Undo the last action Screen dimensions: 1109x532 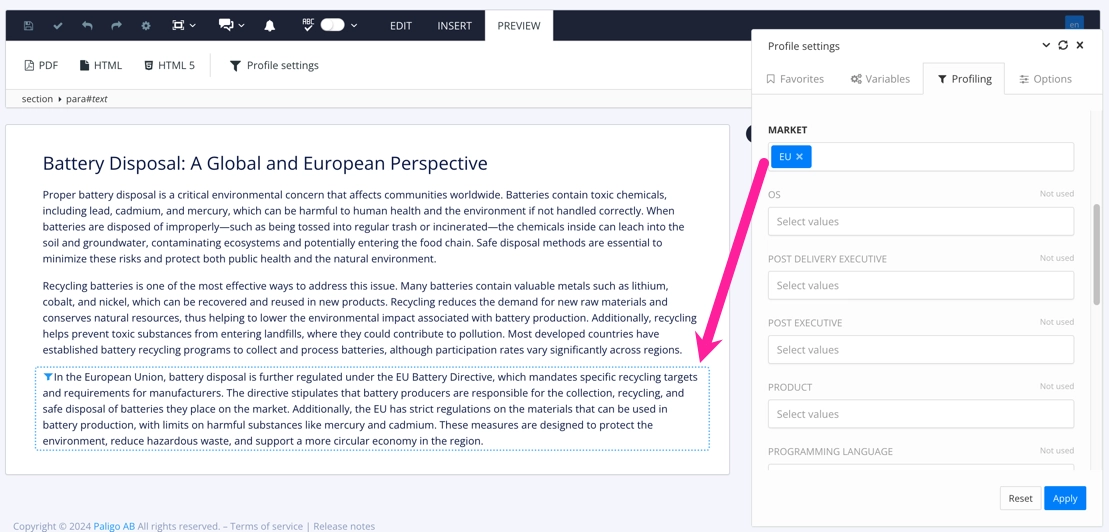click(87, 25)
